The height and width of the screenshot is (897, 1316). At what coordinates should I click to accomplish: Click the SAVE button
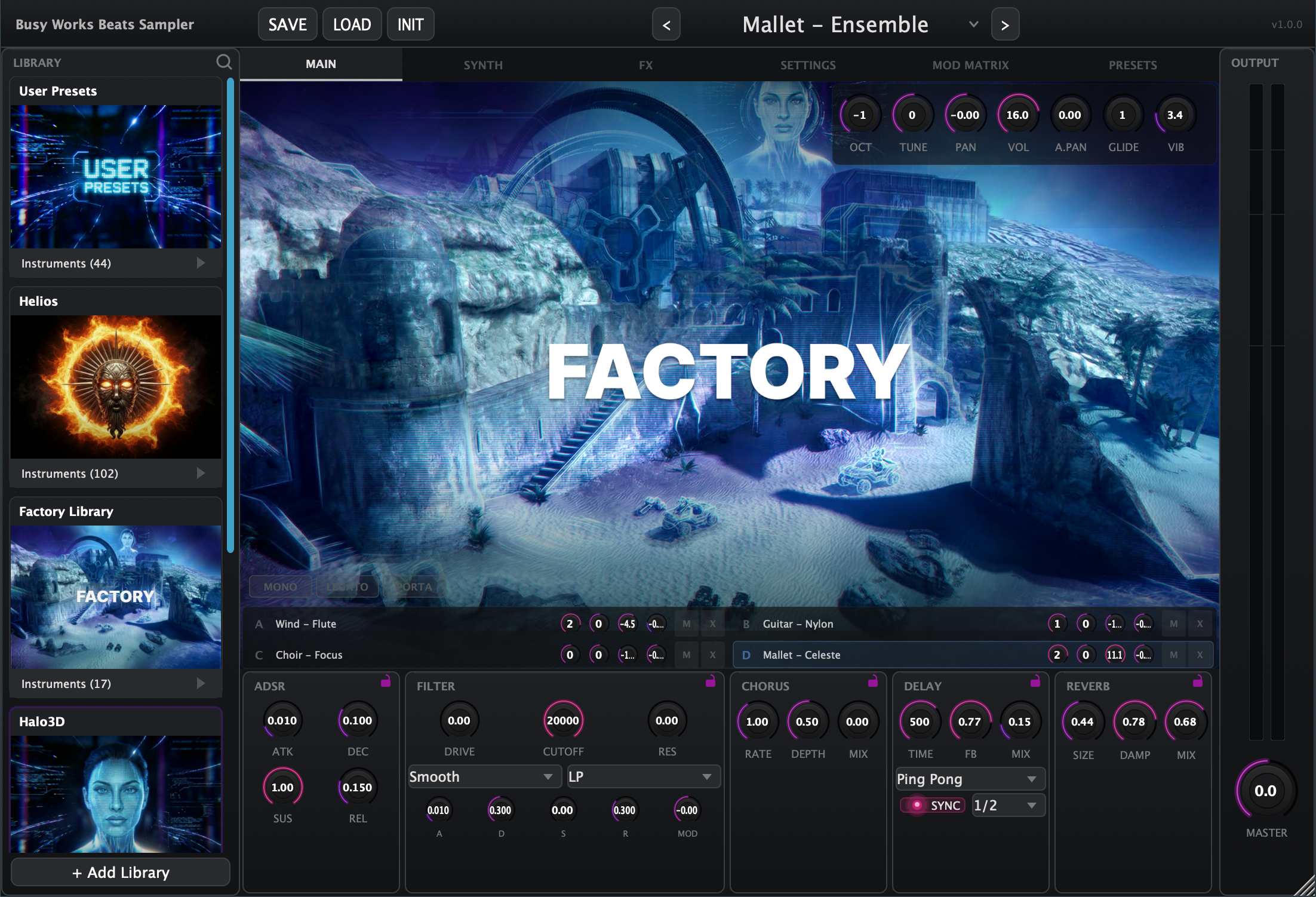click(x=287, y=24)
